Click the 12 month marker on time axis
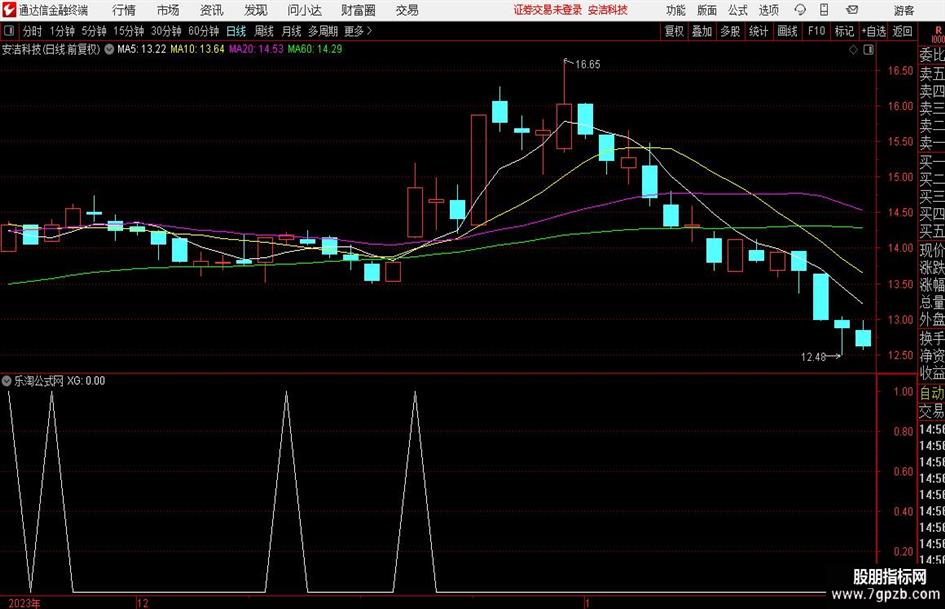Image resolution: width=945 pixels, height=609 pixels. coord(142,603)
